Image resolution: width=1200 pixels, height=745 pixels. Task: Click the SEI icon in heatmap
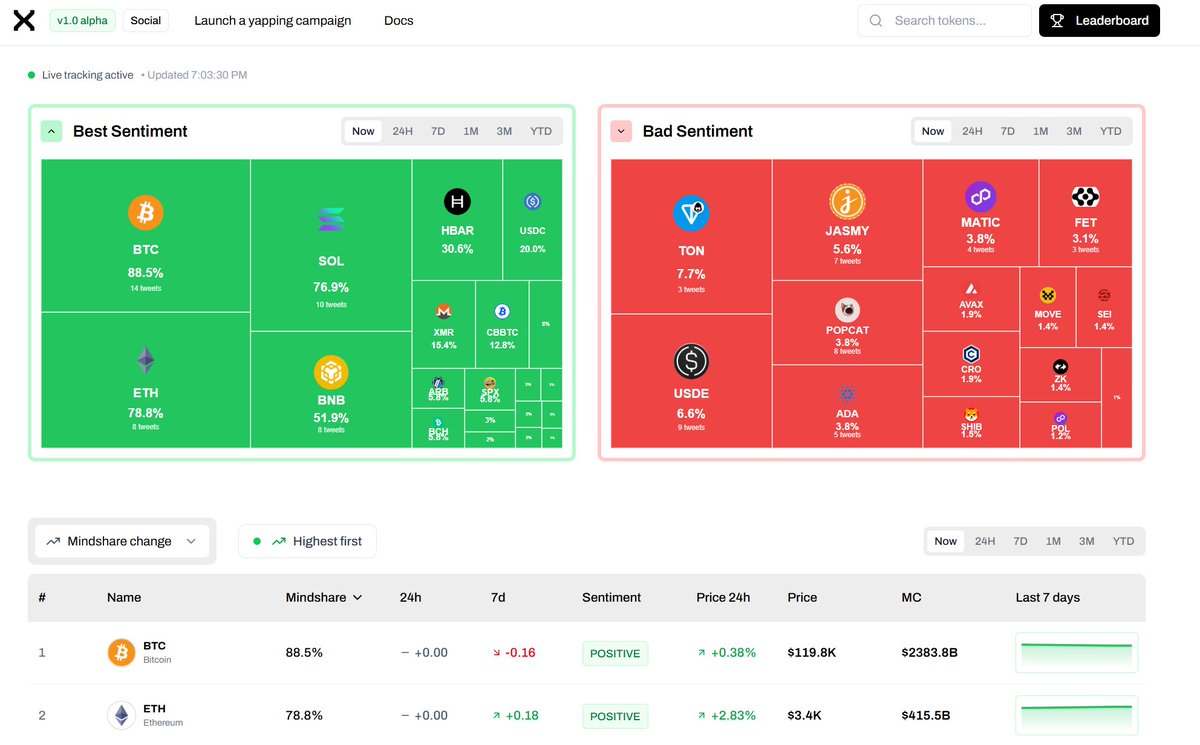1104,295
